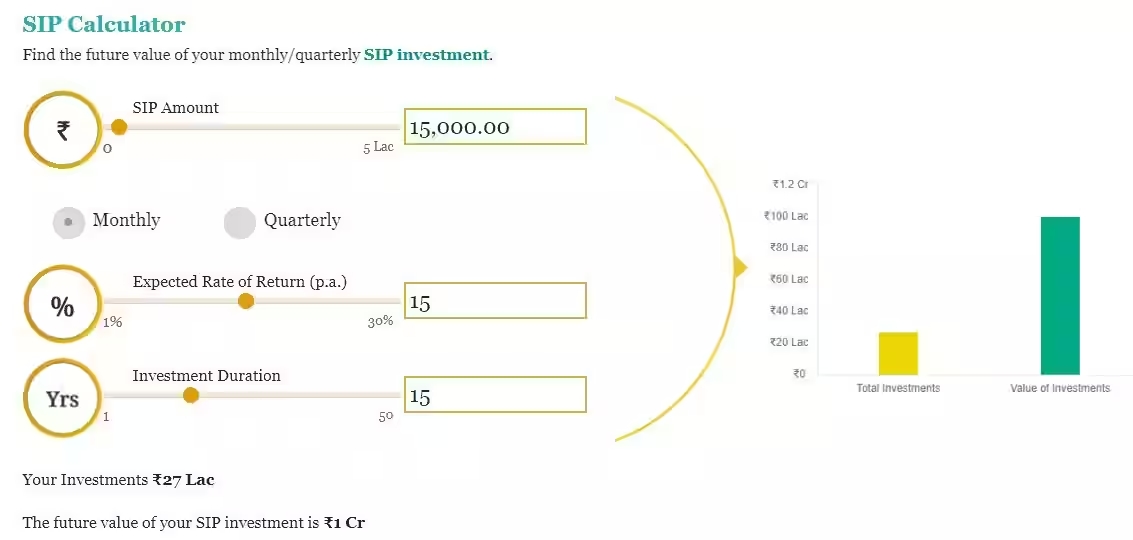The height and width of the screenshot is (540, 1133).
Task: Click the SIP Amount input field
Action: pyautogui.click(x=494, y=127)
